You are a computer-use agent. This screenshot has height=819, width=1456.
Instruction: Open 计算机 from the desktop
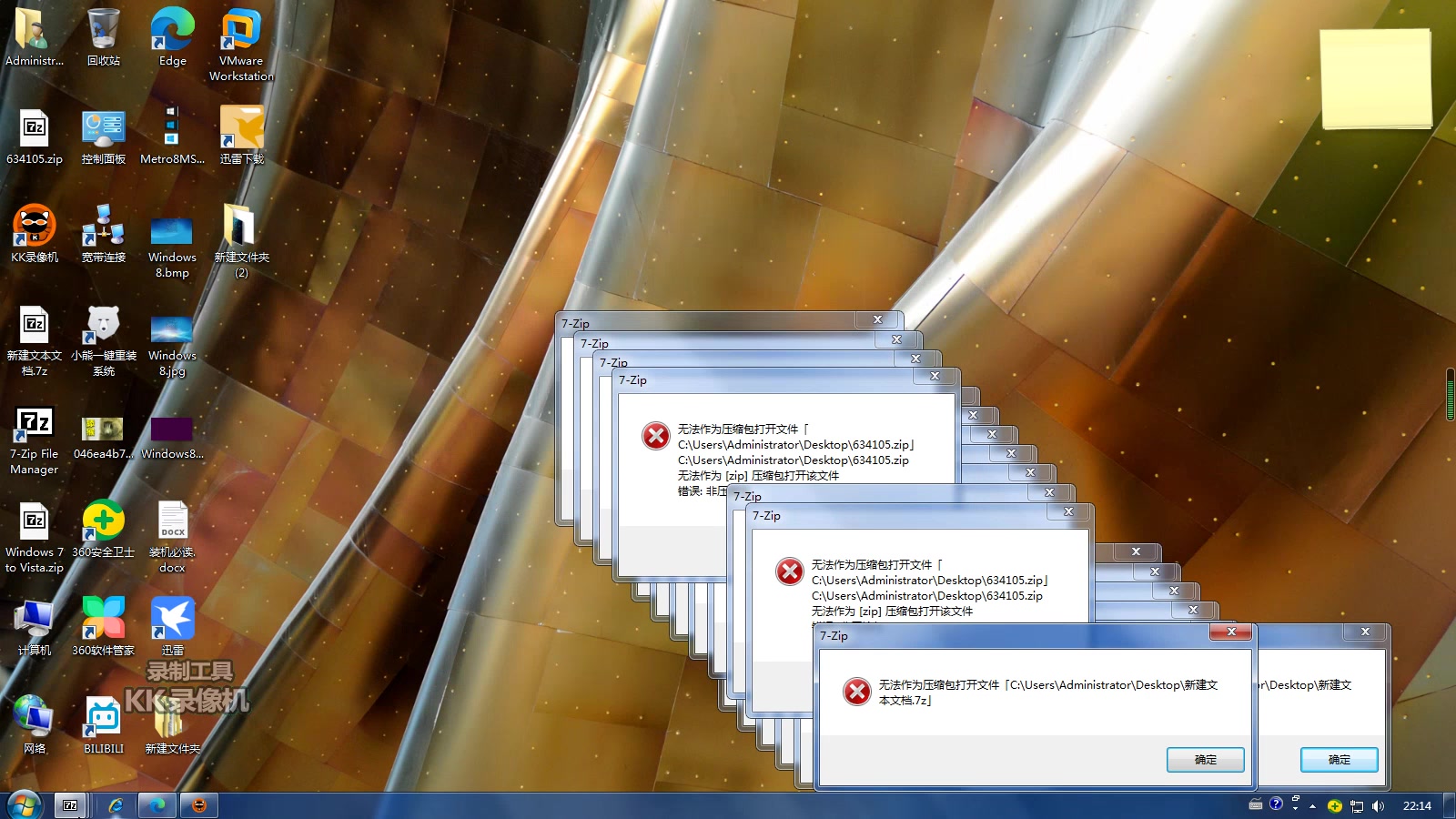(34, 619)
